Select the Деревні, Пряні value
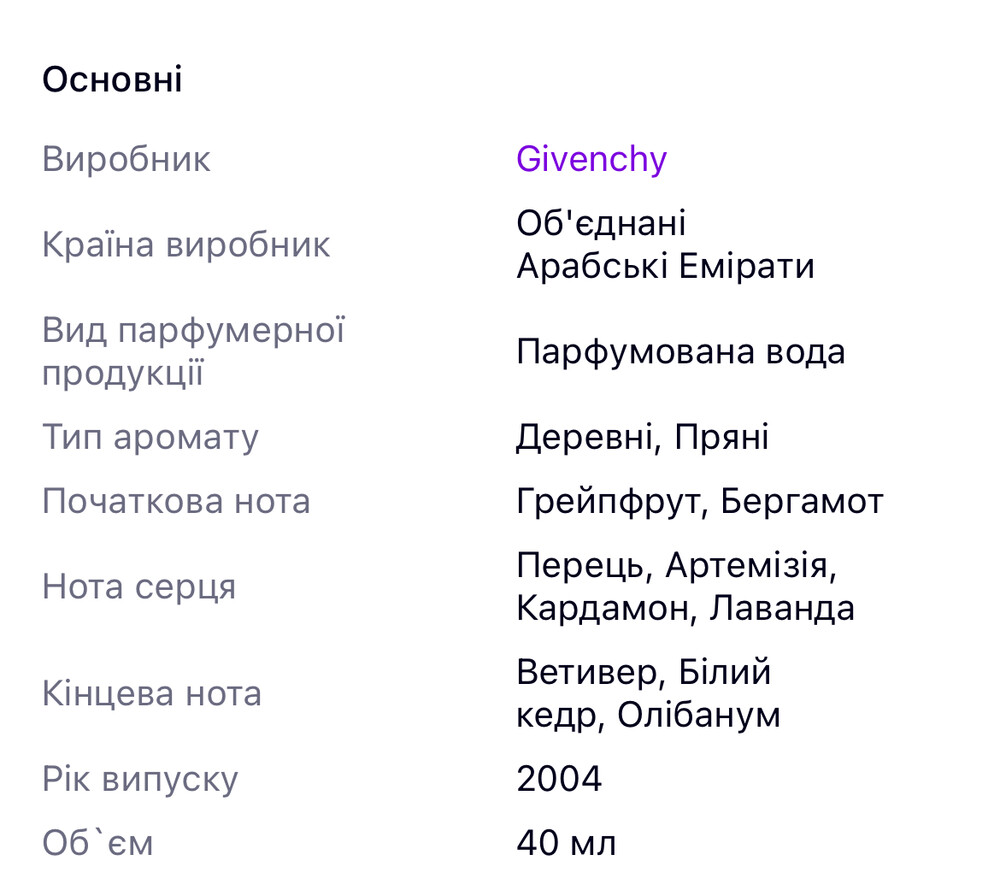 [642, 437]
